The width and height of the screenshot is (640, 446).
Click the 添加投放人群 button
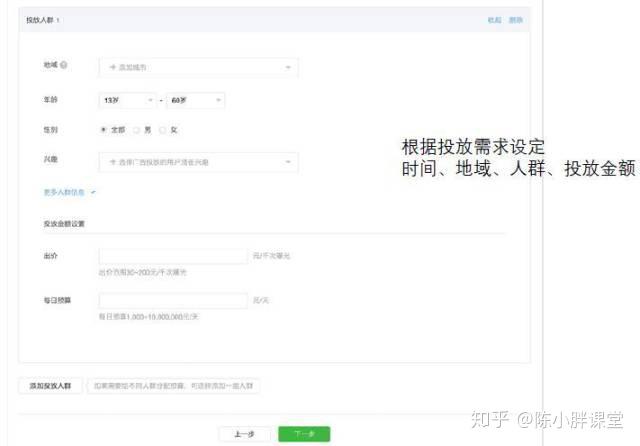point(50,386)
